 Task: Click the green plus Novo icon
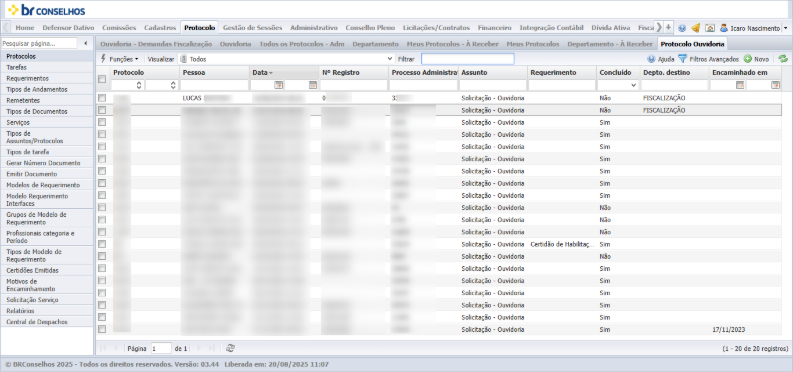coord(747,59)
